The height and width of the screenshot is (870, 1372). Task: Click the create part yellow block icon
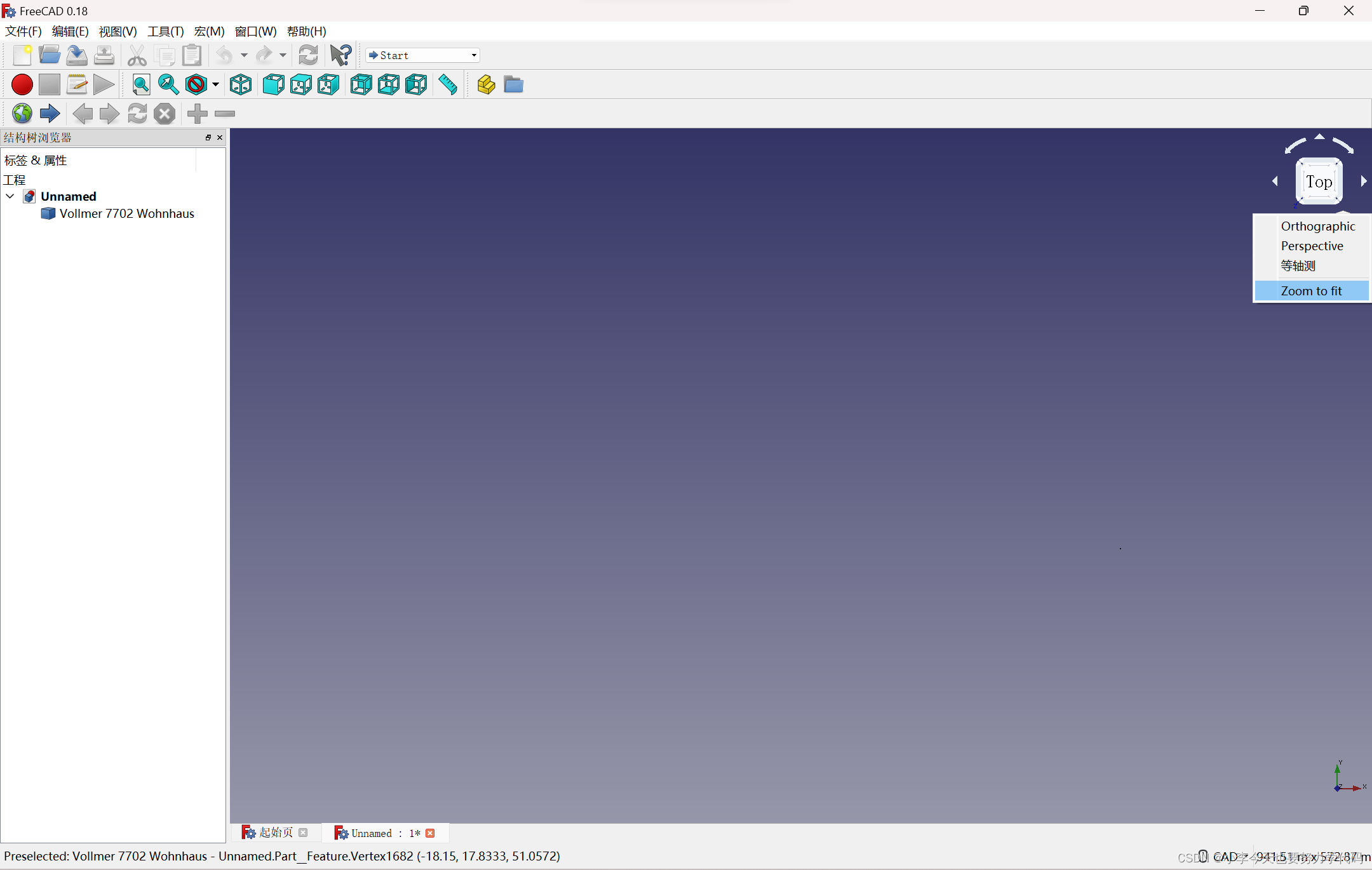tap(486, 84)
